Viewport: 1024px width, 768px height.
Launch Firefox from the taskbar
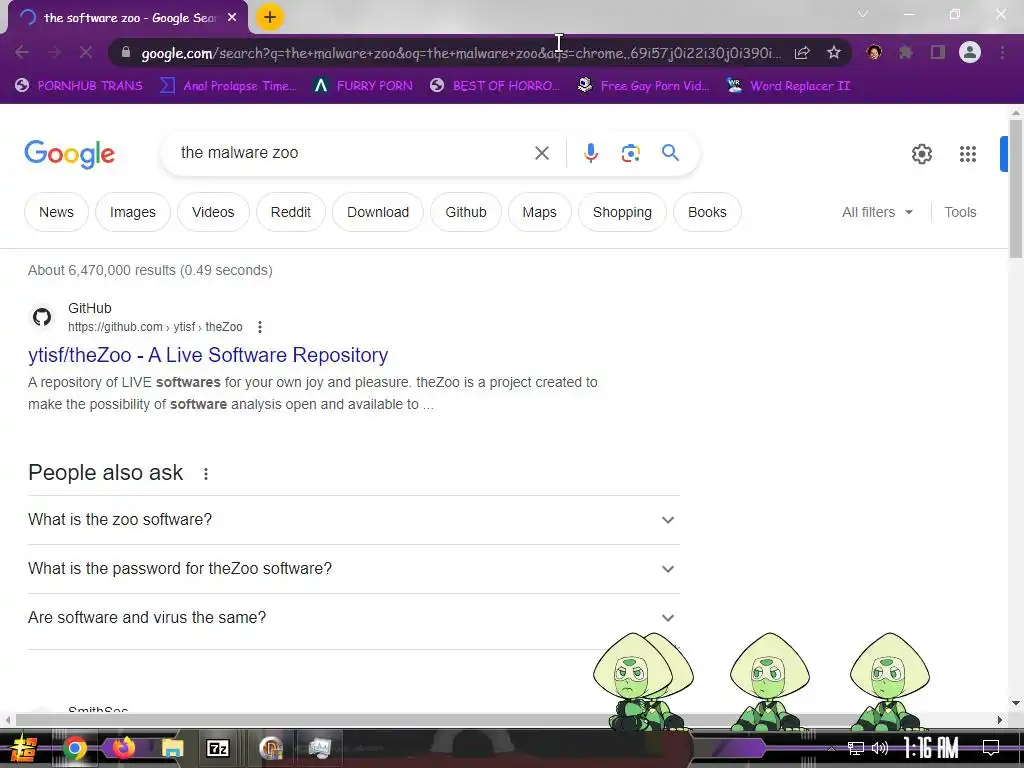click(x=123, y=748)
